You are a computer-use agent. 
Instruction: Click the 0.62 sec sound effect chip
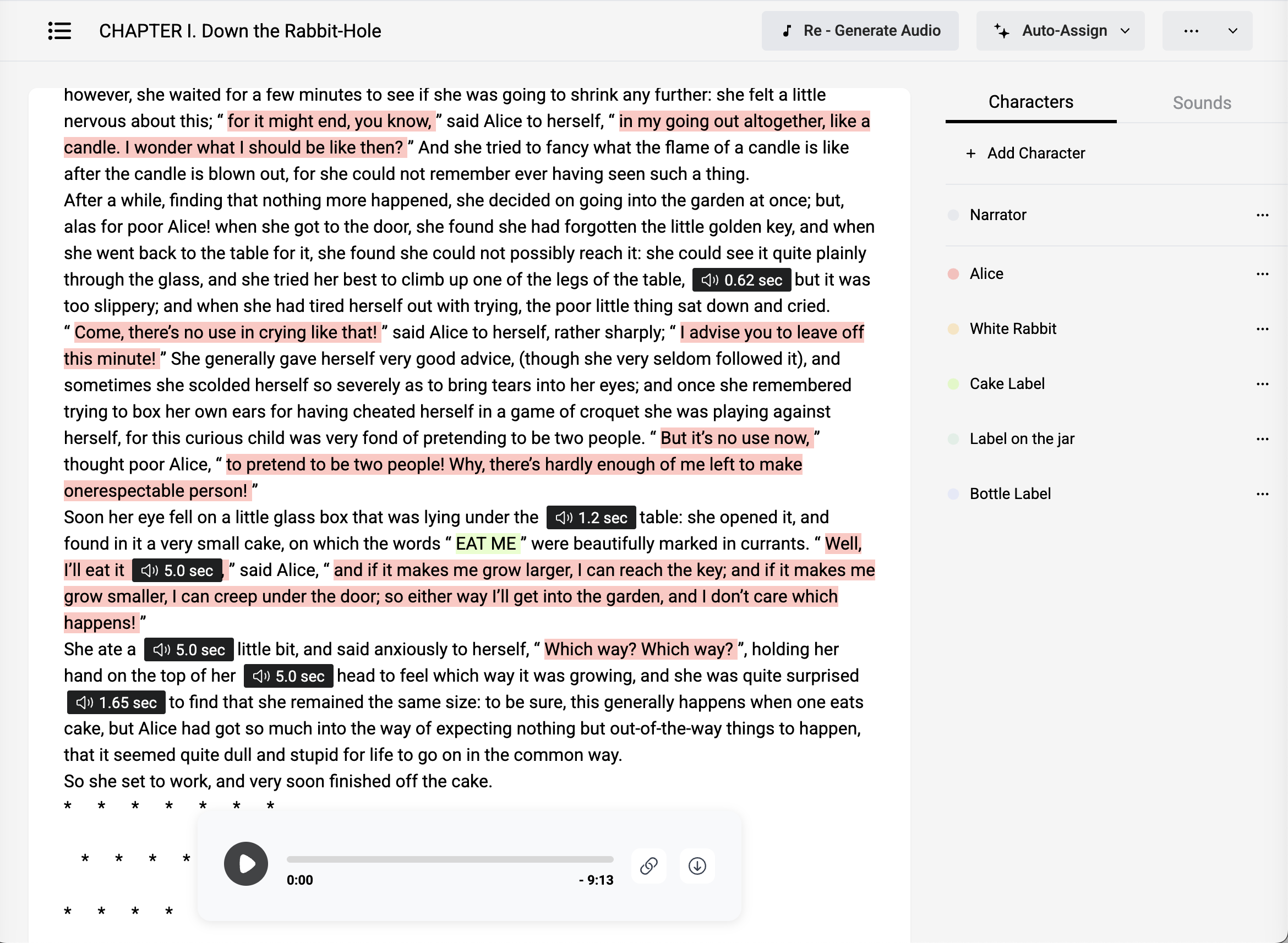click(741, 279)
